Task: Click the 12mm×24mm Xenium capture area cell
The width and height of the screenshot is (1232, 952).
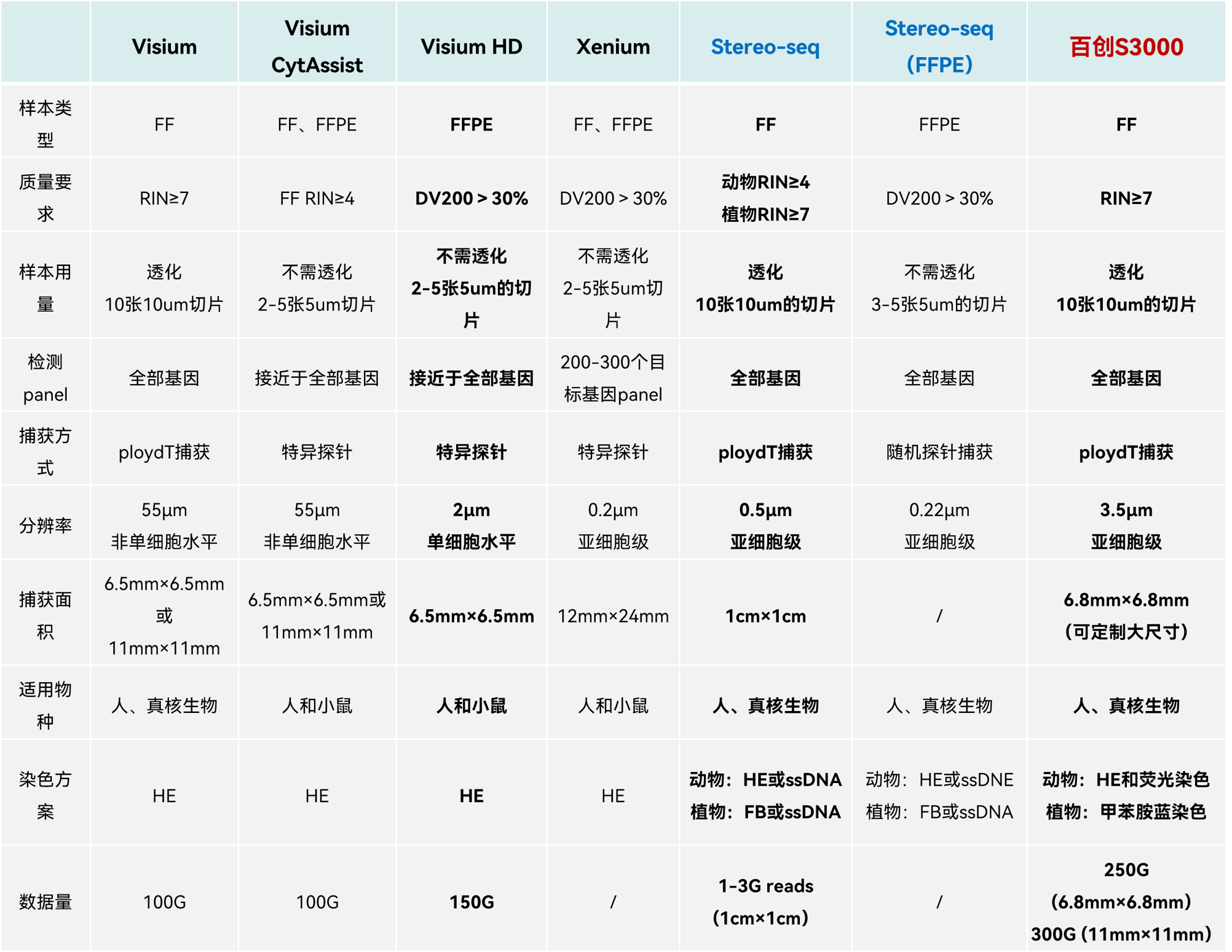Action: [612, 616]
